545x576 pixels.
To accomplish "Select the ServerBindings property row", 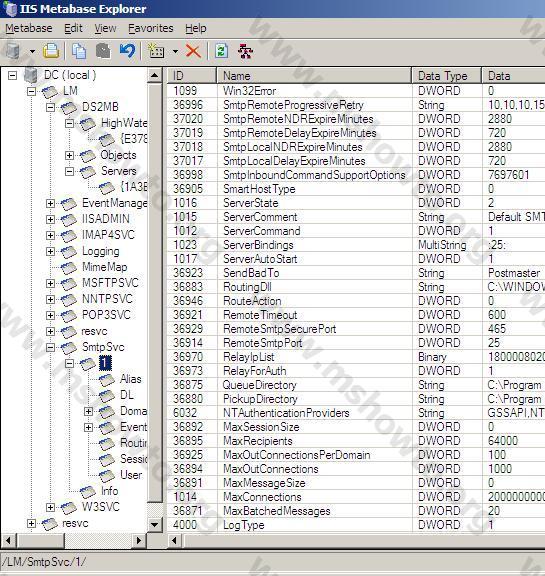I will coord(356,245).
